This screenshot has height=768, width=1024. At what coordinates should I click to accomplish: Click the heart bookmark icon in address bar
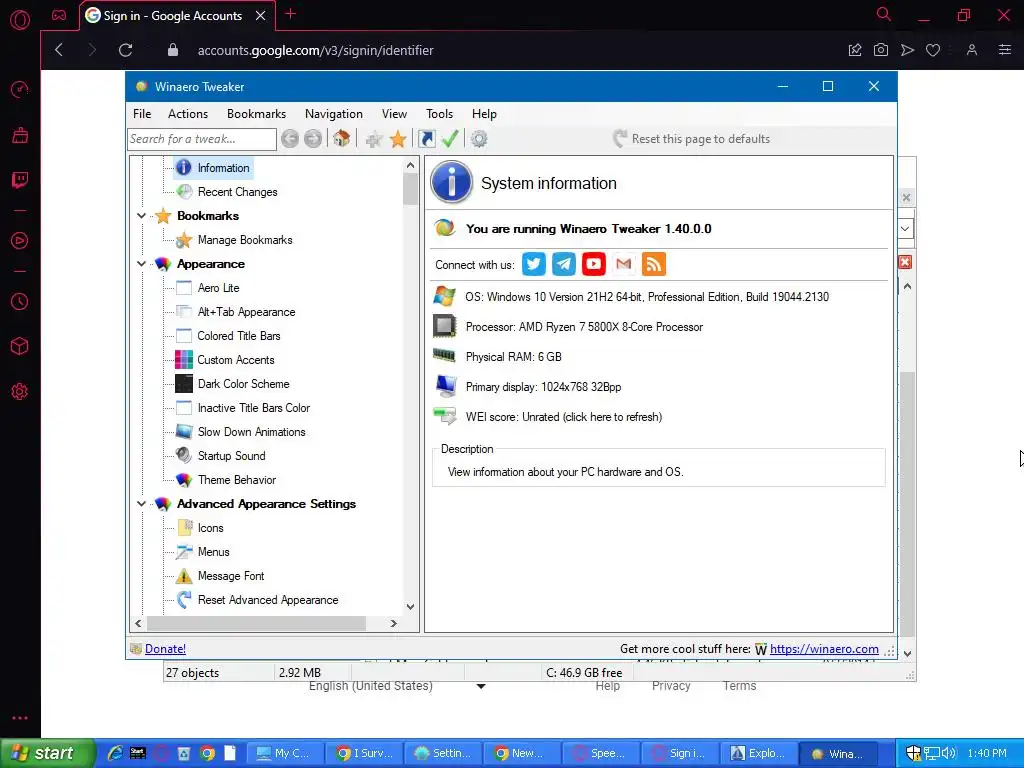(933, 50)
